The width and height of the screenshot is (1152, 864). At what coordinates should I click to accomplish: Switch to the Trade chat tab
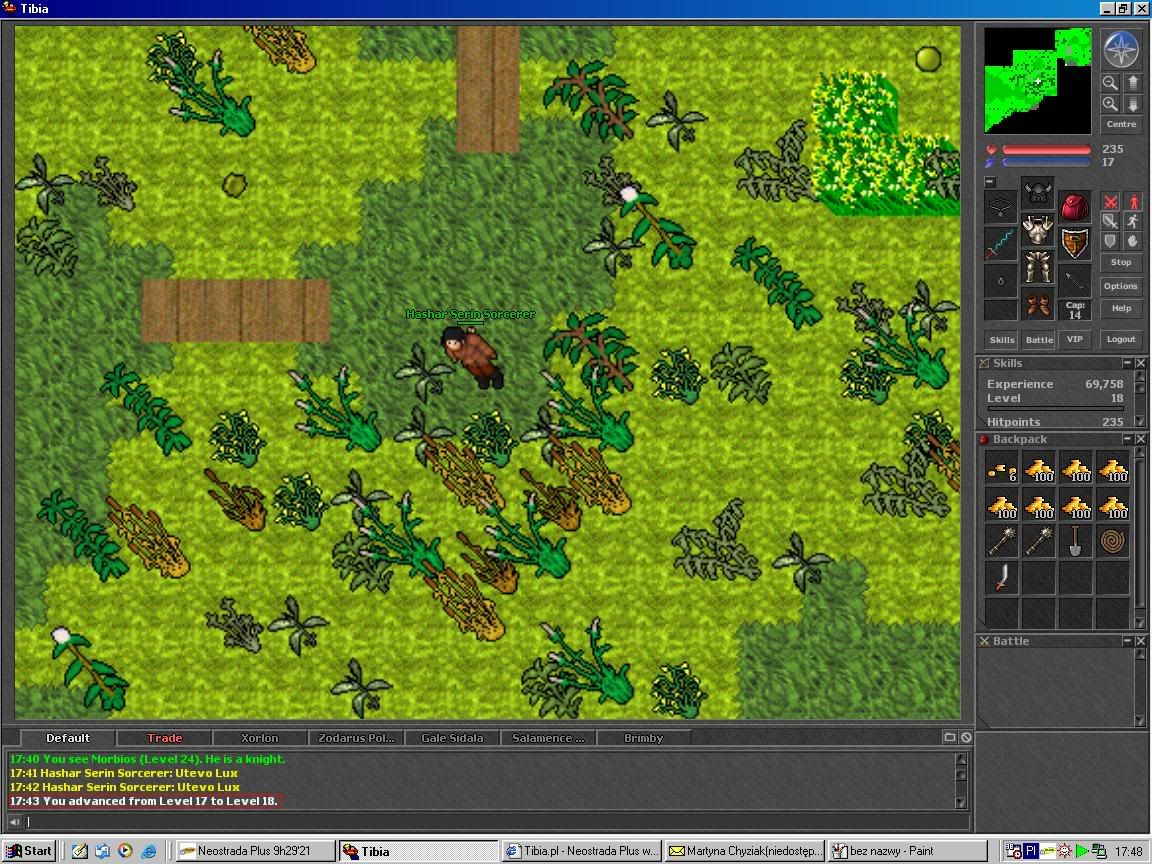tap(164, 738)
